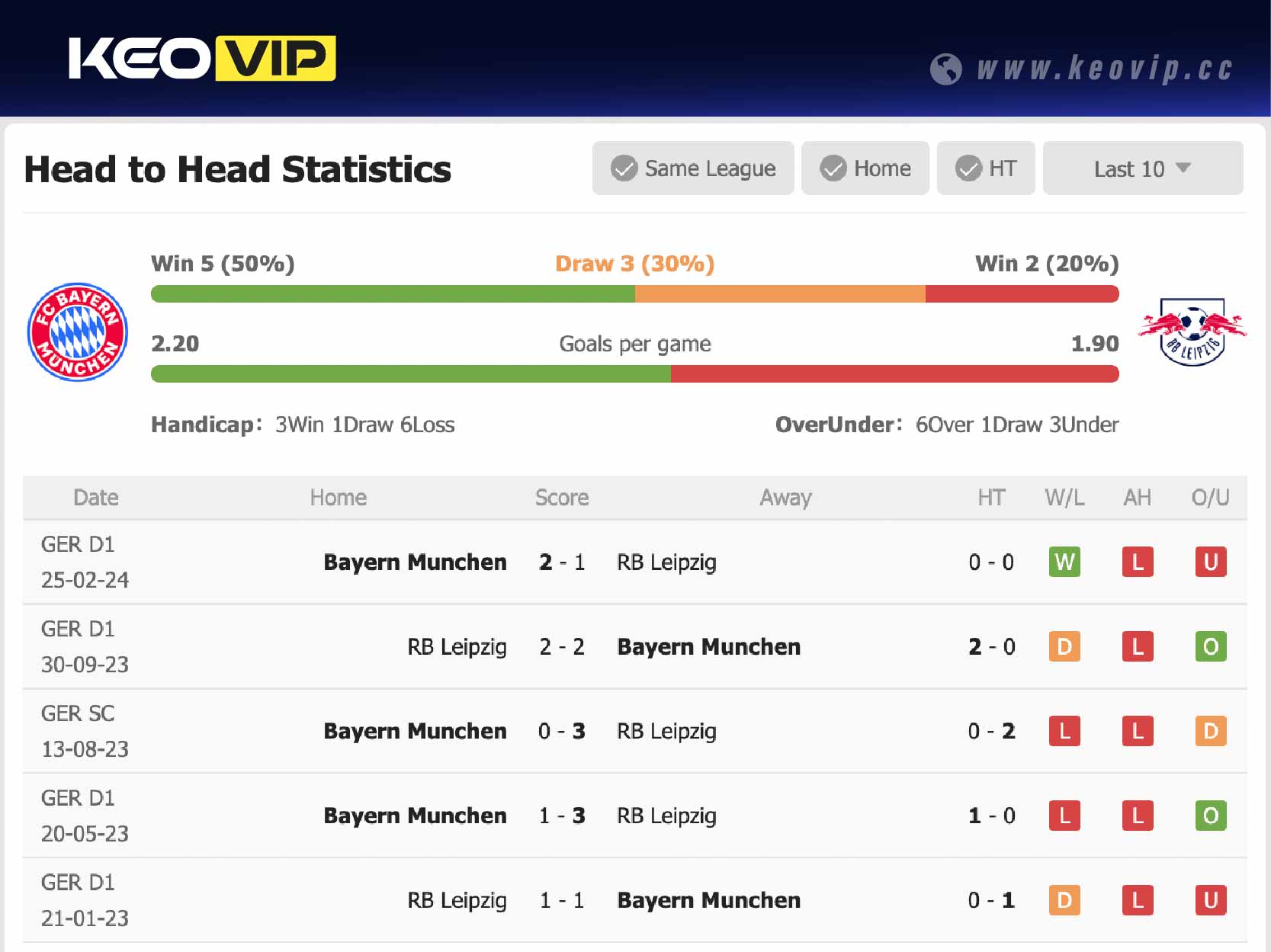
Task: Click the 2 - 2 score on 30-09-23
Action: pyautogui.click(x=561, y=647)
